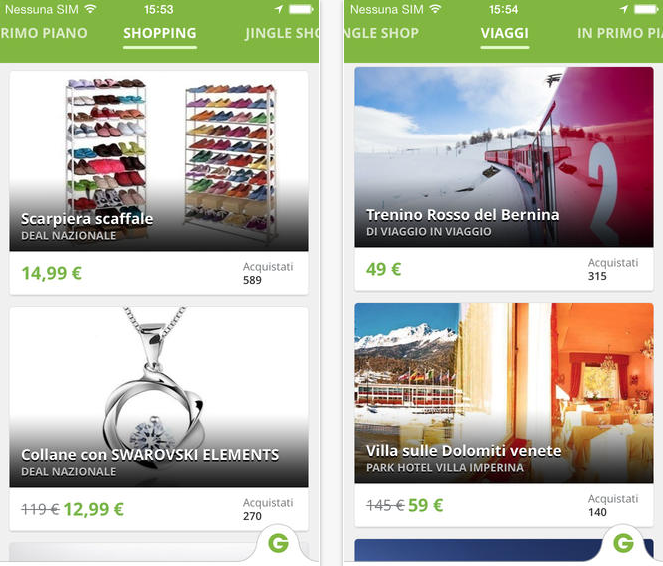Select the SHOPPING tab
This screenshot has width=663, height=566.
[160, 33]
